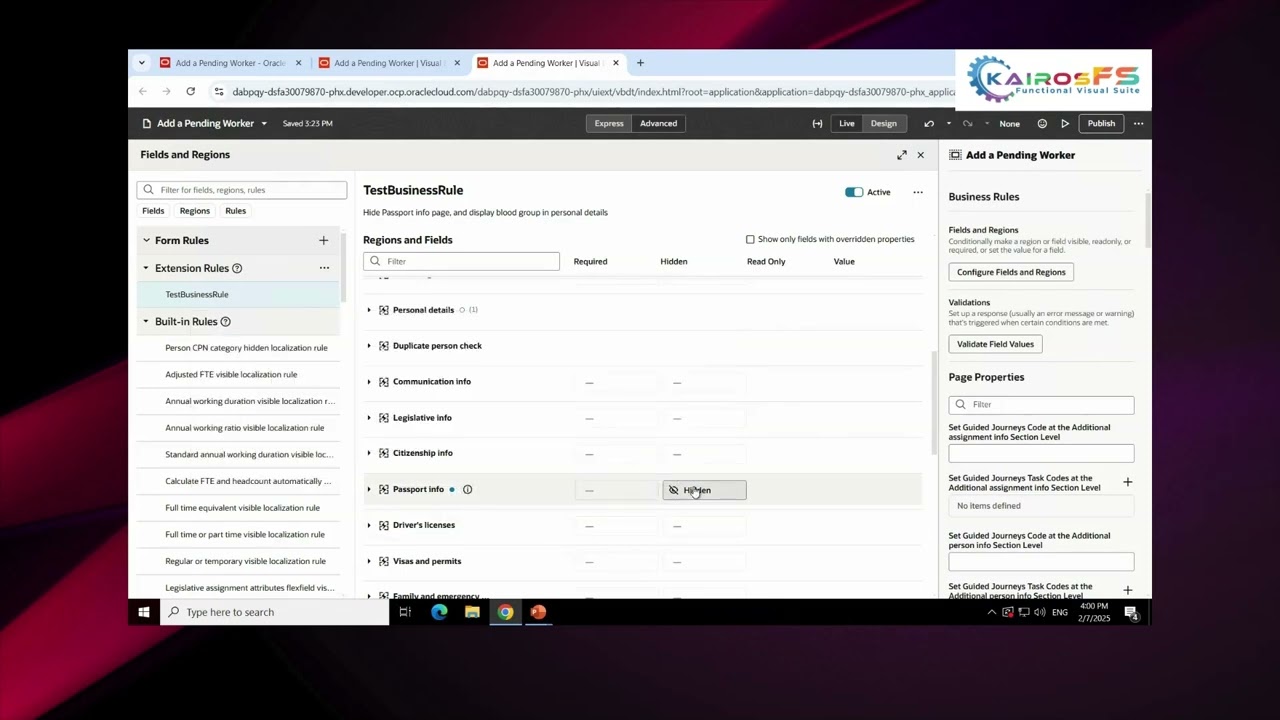
Task: Open PowerPoint from taskbar
Action: [538, 612]
